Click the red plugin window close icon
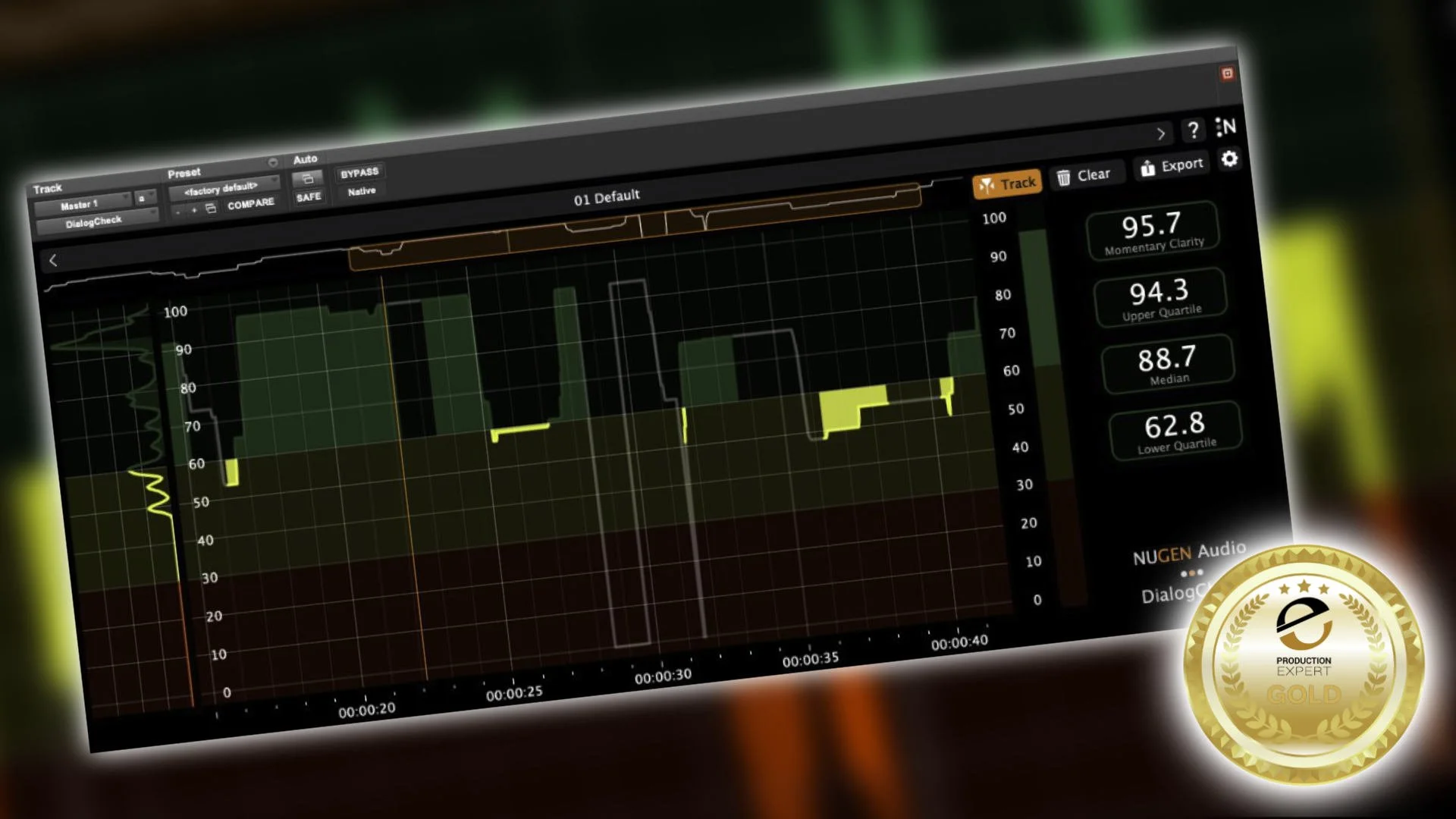 [1227, 74]
